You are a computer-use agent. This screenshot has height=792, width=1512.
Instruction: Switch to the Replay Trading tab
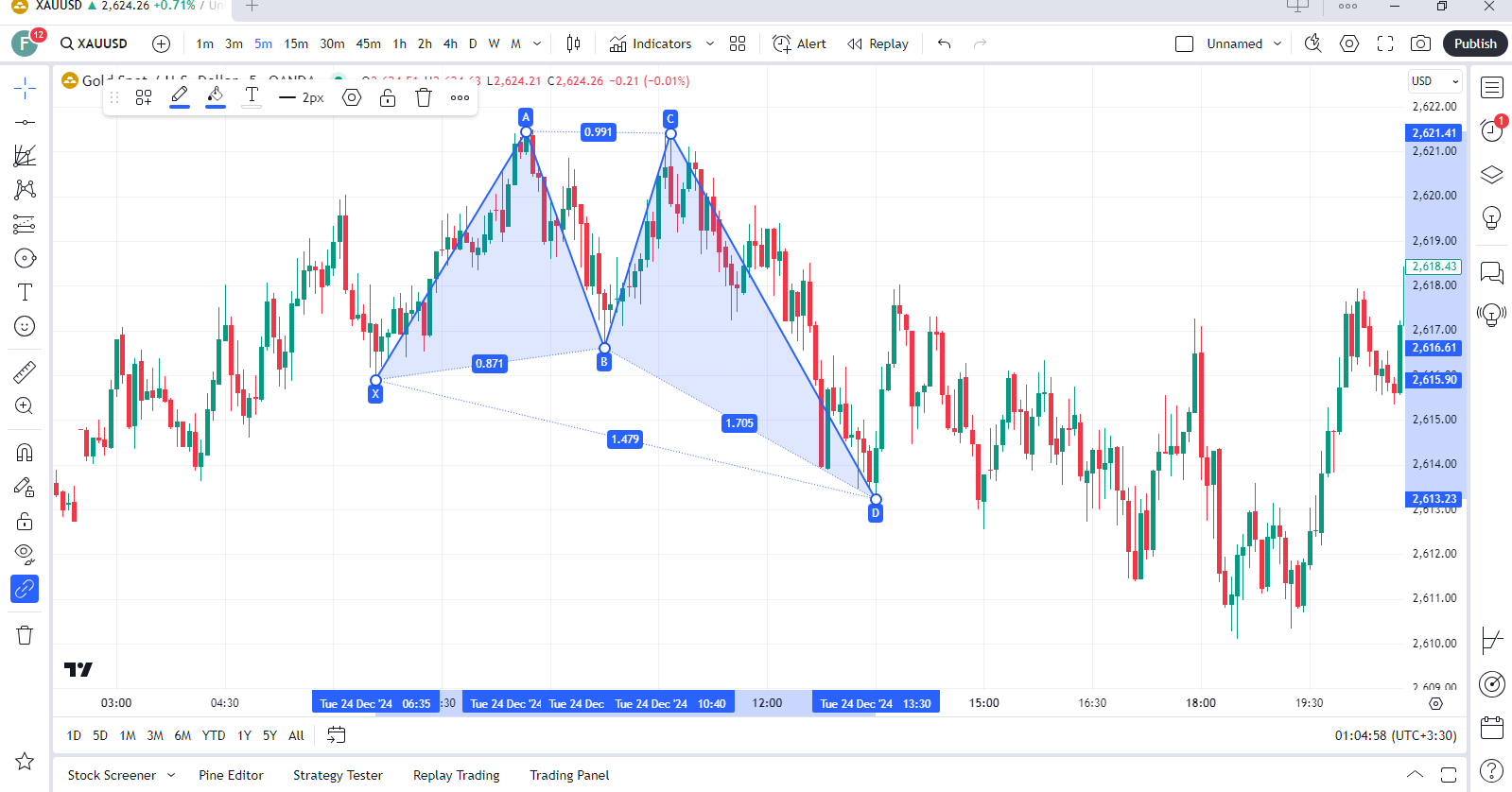[x=456, y=775]
